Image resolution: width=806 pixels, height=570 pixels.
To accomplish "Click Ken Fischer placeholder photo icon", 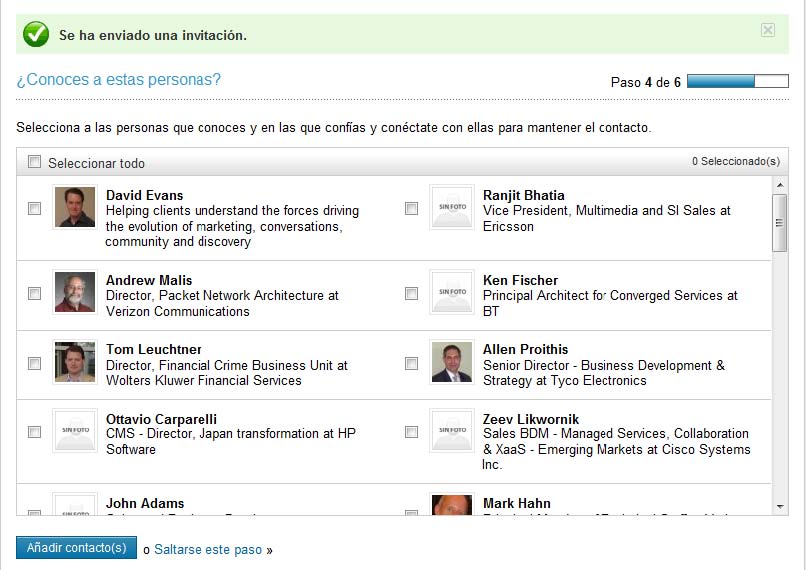I will click(x=451, y=292).
